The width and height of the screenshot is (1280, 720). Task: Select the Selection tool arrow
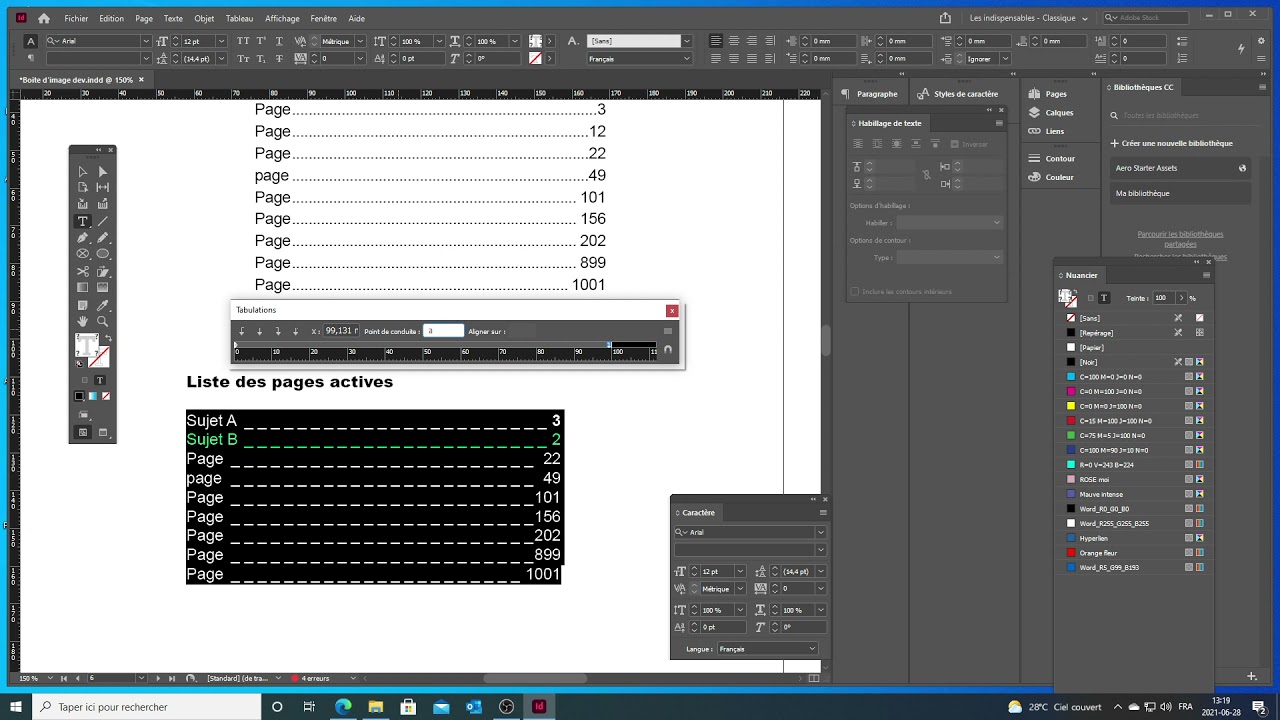(82, 172)
